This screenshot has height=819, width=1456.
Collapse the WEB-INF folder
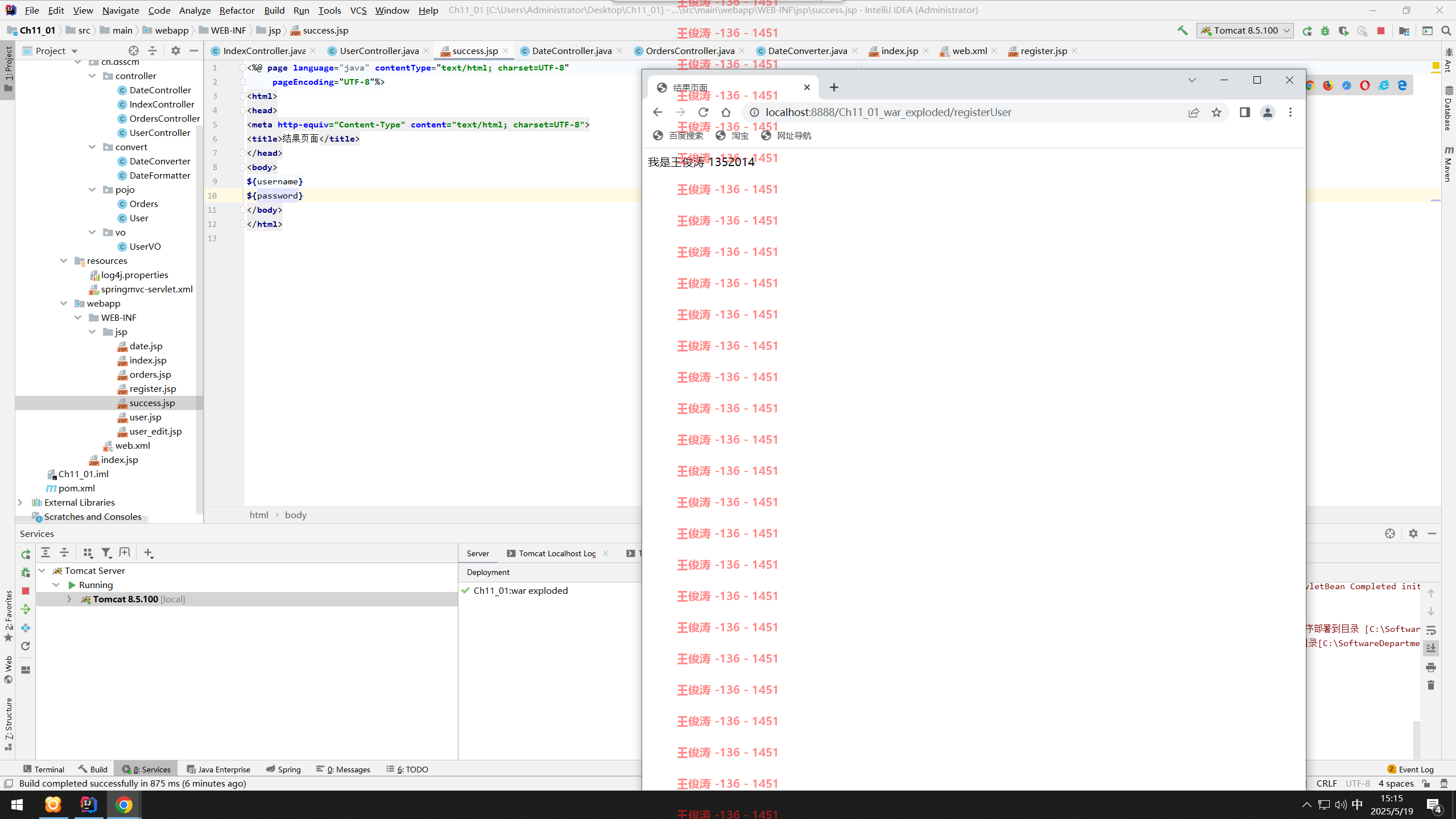[78, 317]
